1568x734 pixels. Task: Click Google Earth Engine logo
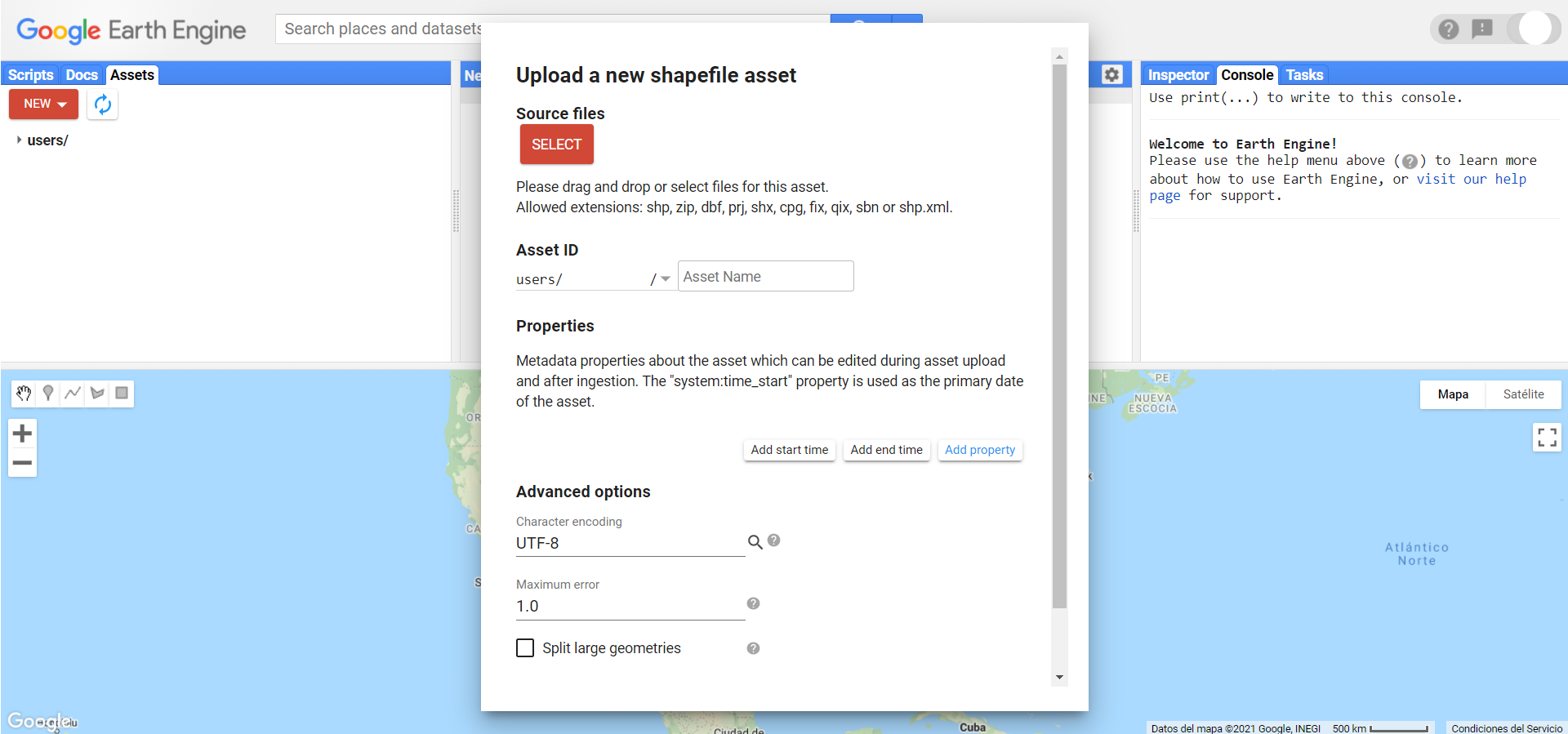coord(131,30)
